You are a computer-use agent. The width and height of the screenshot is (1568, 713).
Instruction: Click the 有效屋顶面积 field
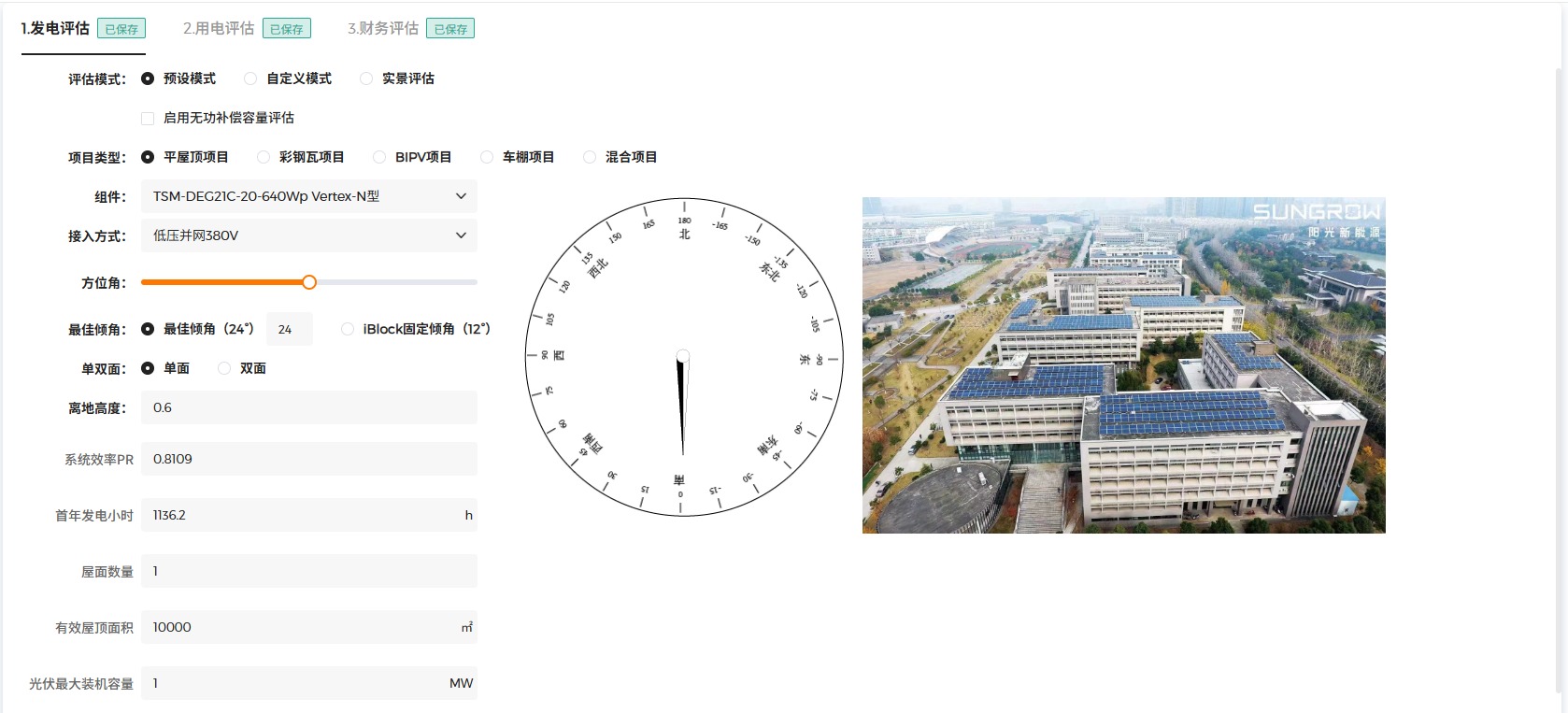[309, 627]
